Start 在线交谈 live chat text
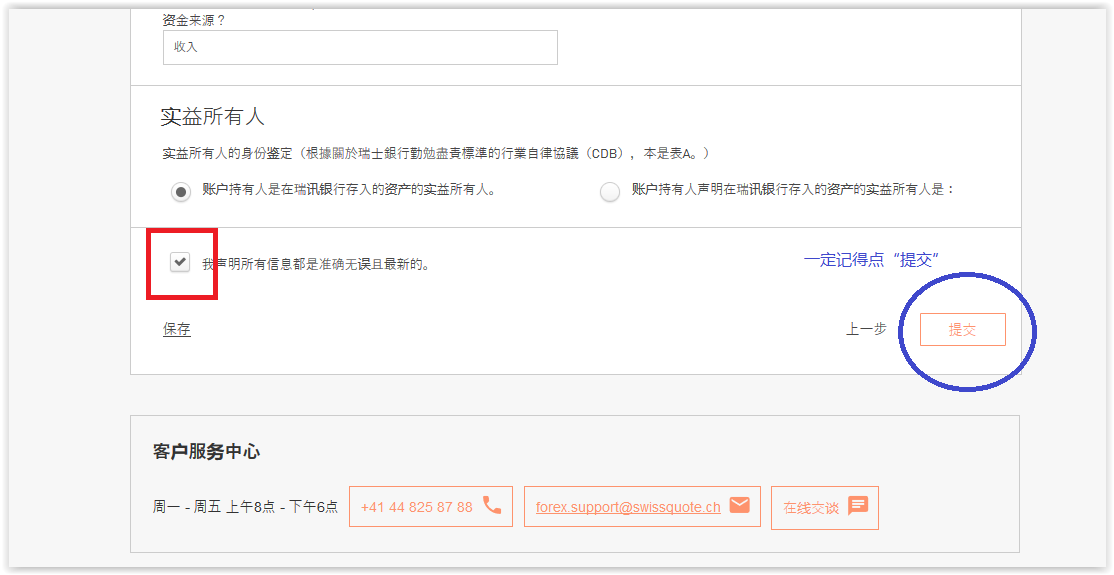This screenshot has height=575, width=1114. tap(811, 508)
